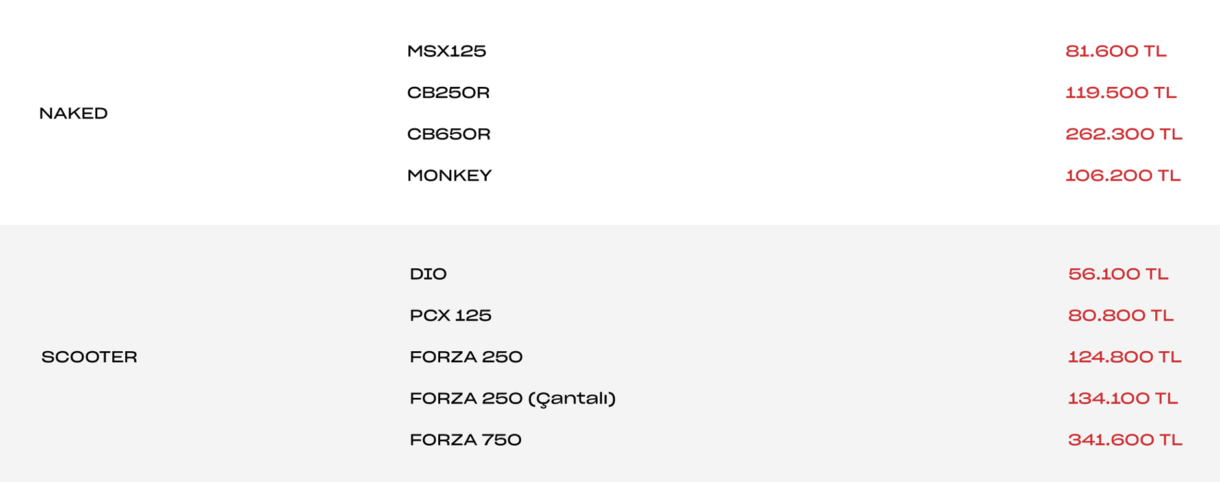1220x482 pixels.
Task: Open the PCX 125 scooter row
Action: click(451, 315)
